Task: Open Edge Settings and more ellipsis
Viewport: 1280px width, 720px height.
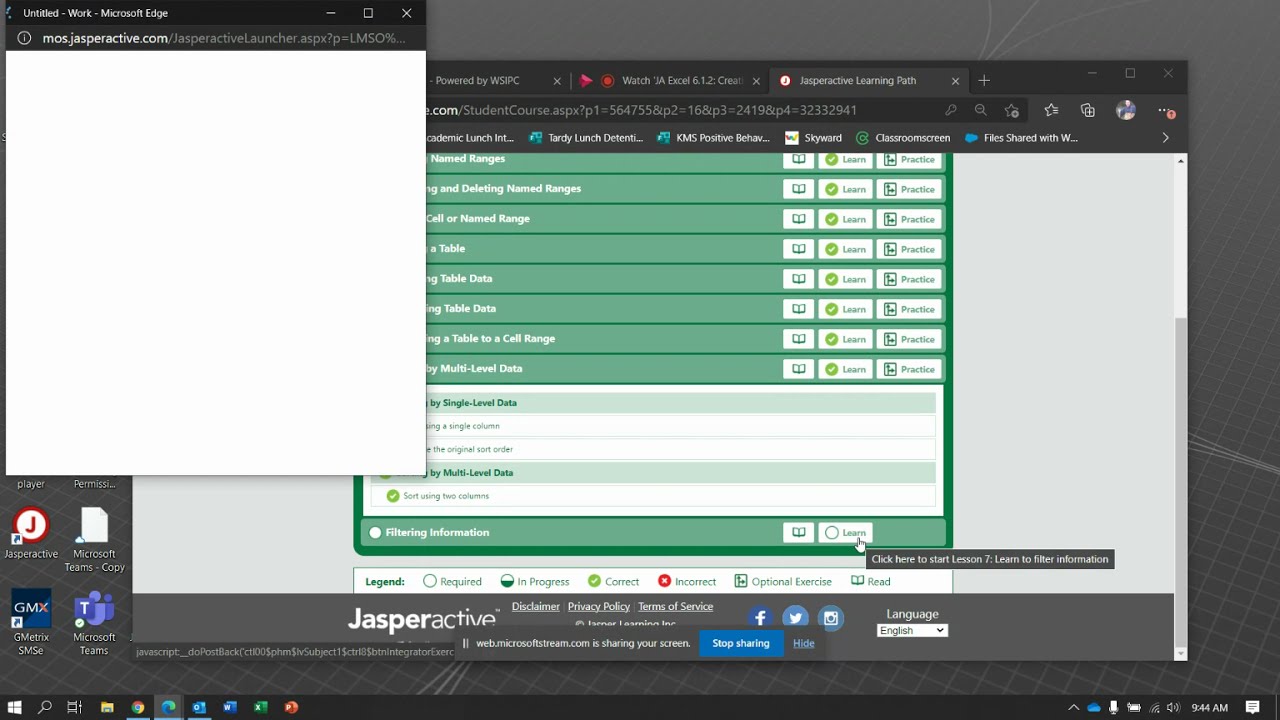Action: click(x=1165, y=110)
